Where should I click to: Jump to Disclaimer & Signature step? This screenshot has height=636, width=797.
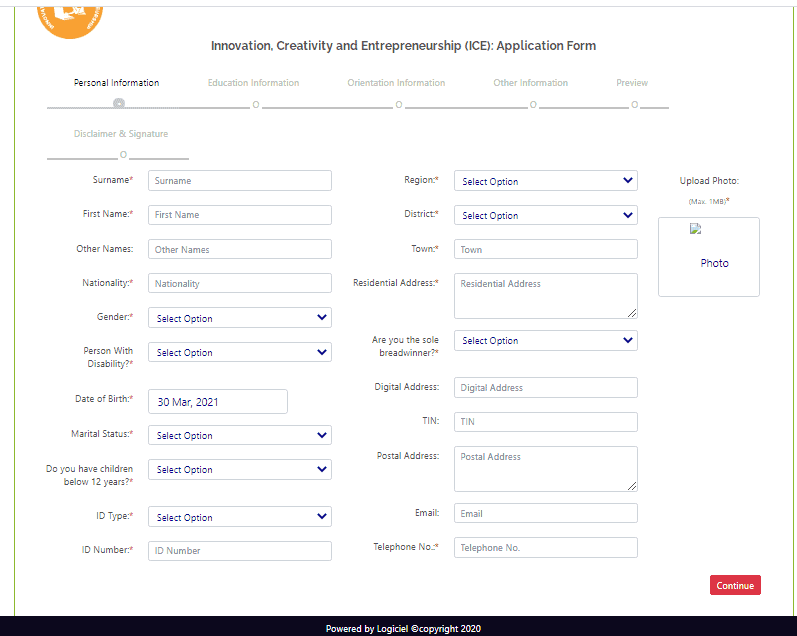120,134
